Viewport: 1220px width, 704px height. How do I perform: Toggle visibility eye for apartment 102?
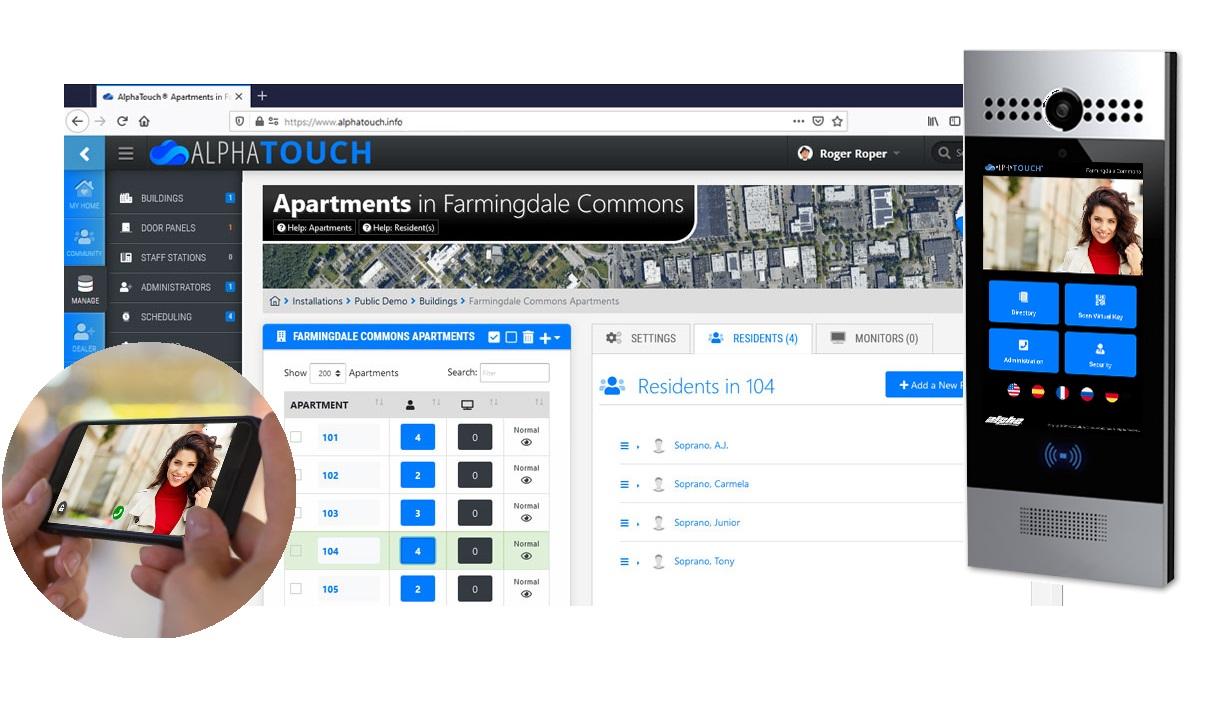point(526,481)
